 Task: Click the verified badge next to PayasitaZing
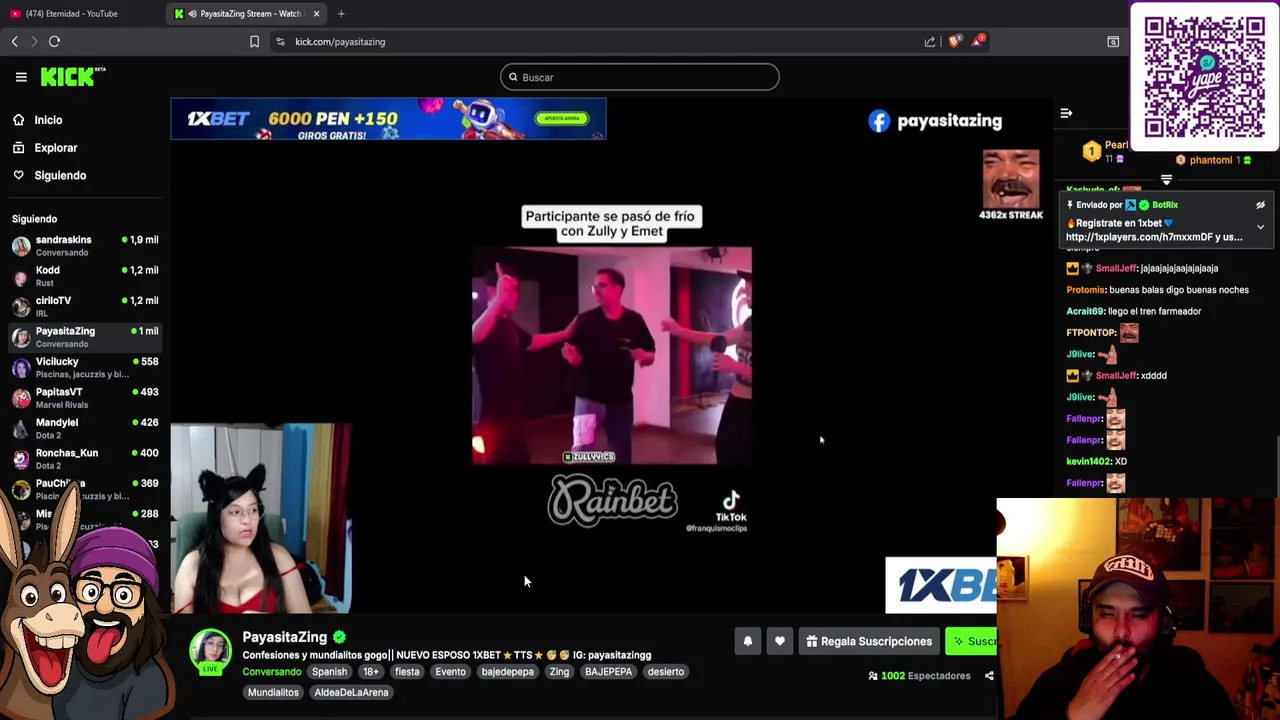coord(340,637)
